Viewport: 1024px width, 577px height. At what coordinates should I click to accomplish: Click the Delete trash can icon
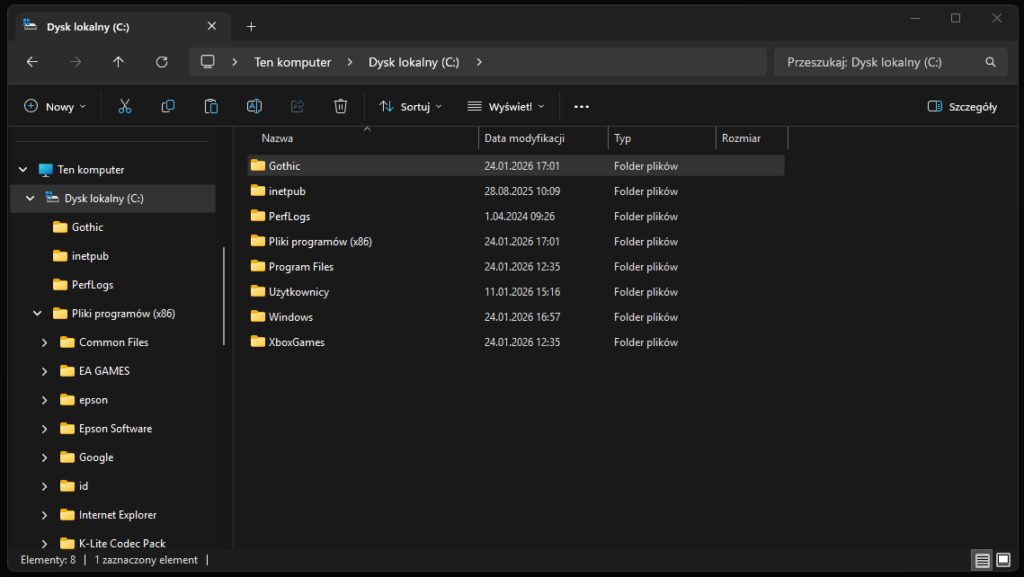(x=341, y=106)
